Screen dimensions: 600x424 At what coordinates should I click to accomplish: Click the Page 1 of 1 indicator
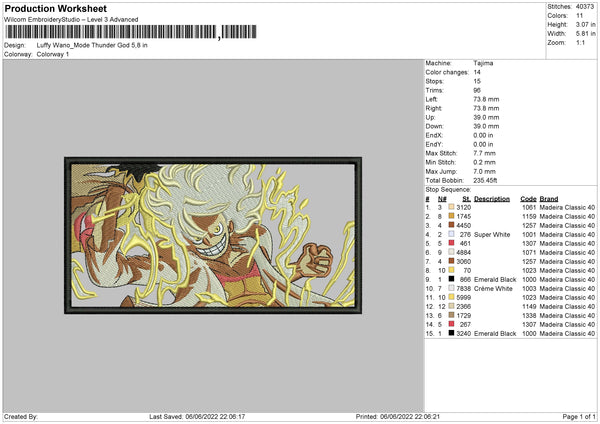click(579, 416)
